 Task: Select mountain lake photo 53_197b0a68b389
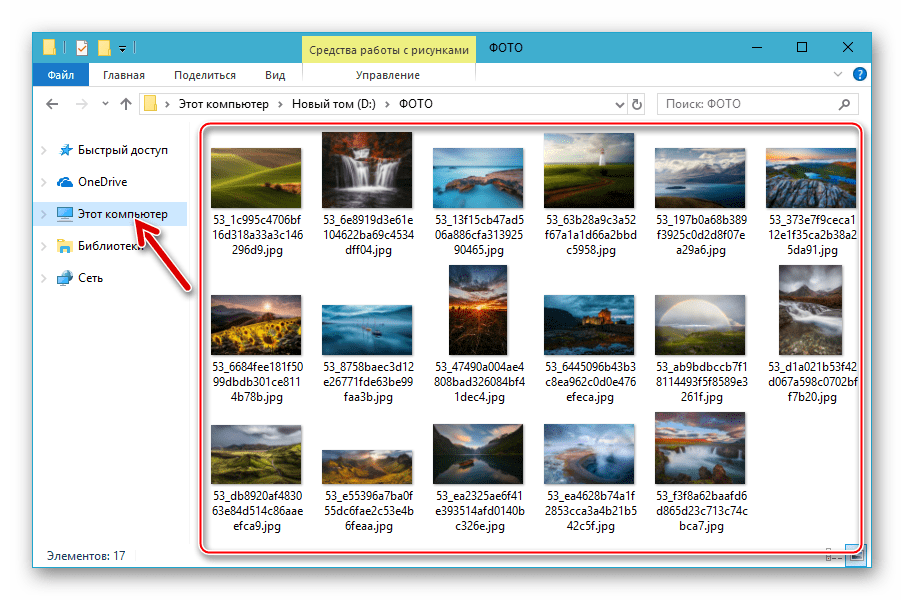700,178
